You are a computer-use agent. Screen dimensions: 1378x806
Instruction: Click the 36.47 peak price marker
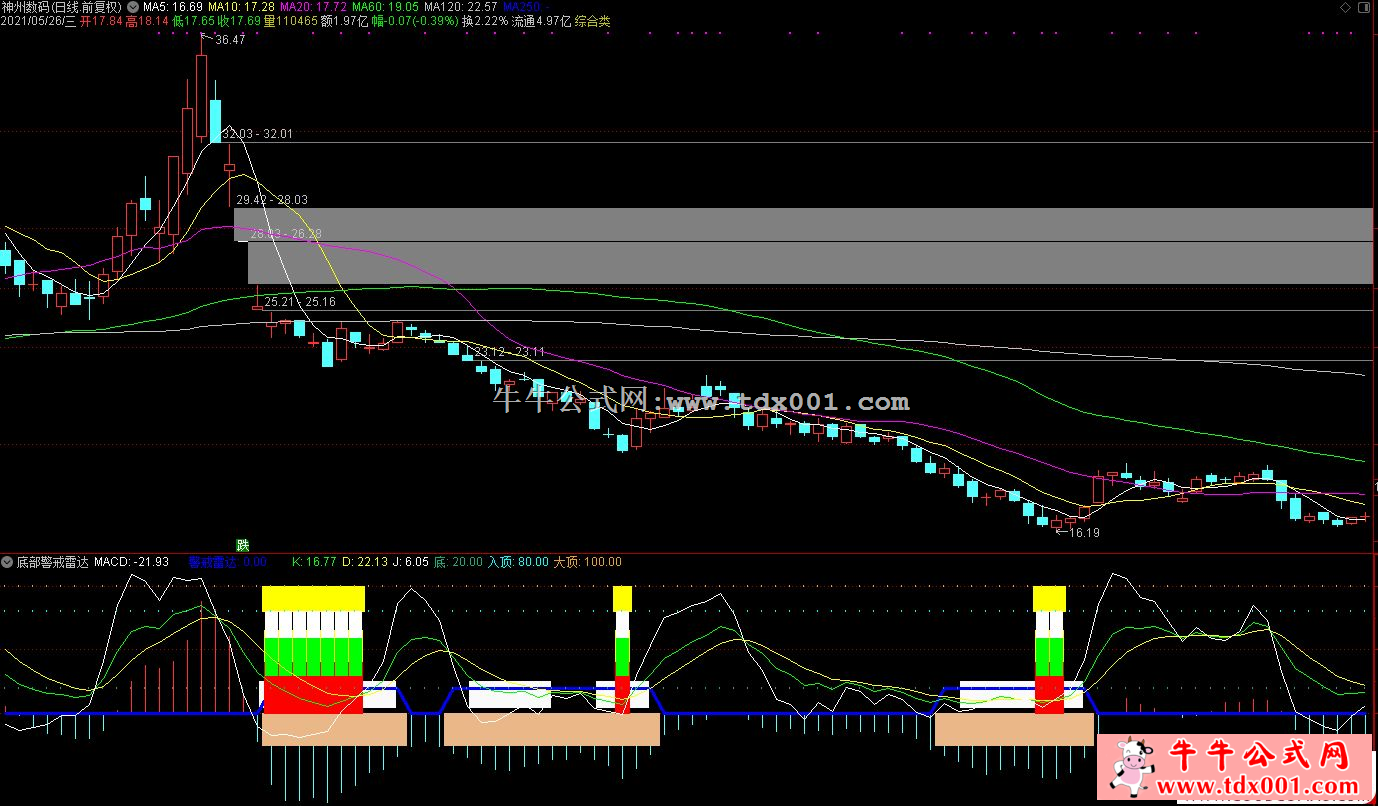pos(229,40)
